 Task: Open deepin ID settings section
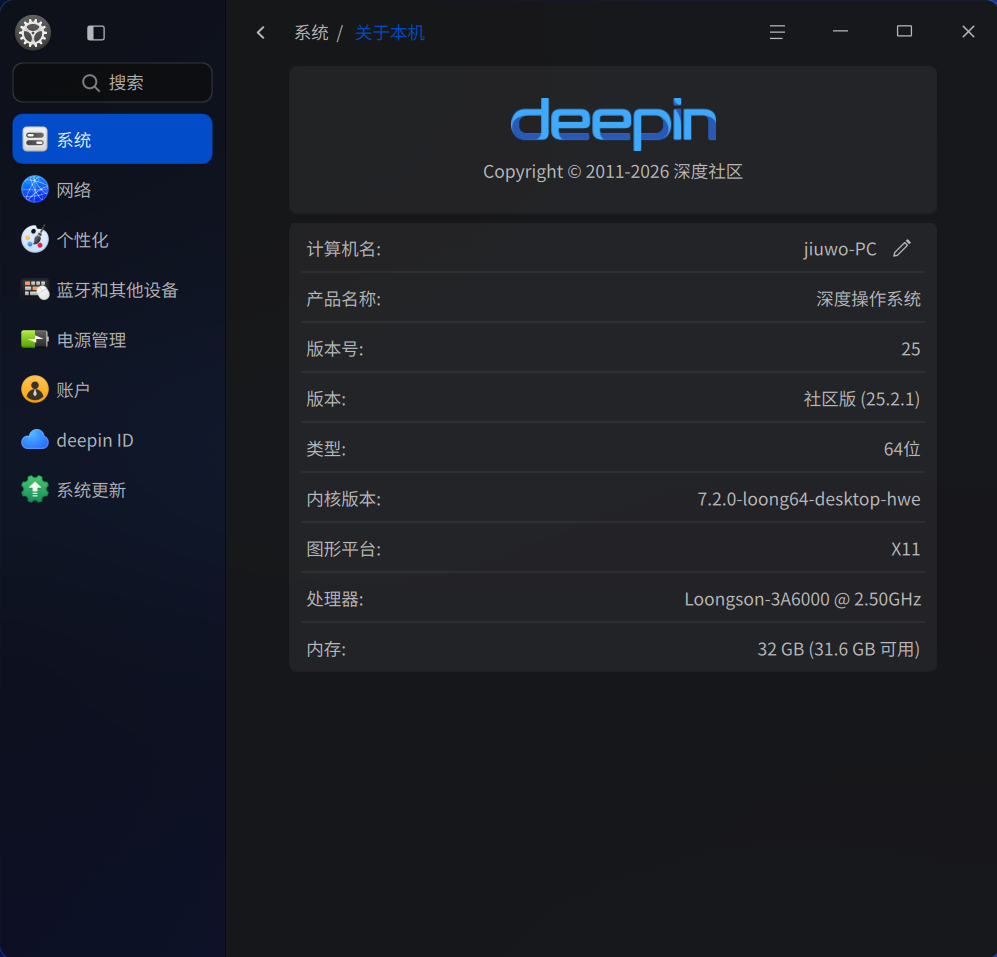click(113, 439)
